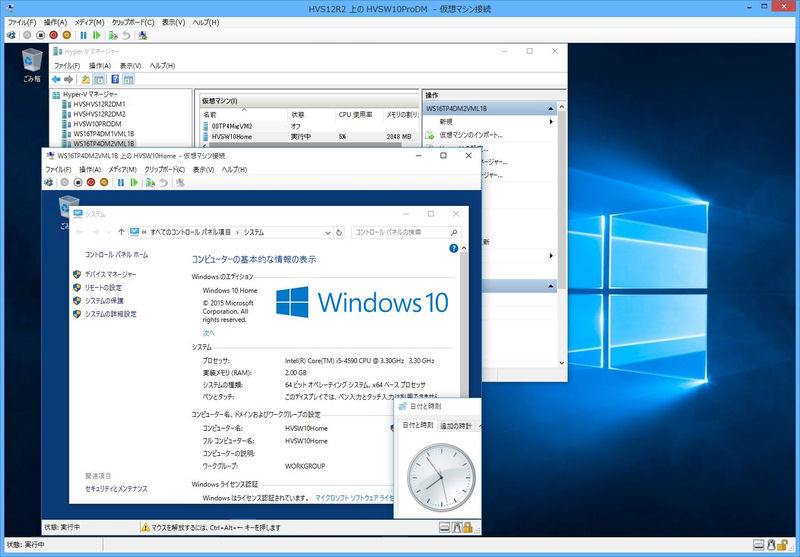Open デバイス マネージャー link
The height and width of the screenshot is (557, 800).
click(x=110, y=274)
